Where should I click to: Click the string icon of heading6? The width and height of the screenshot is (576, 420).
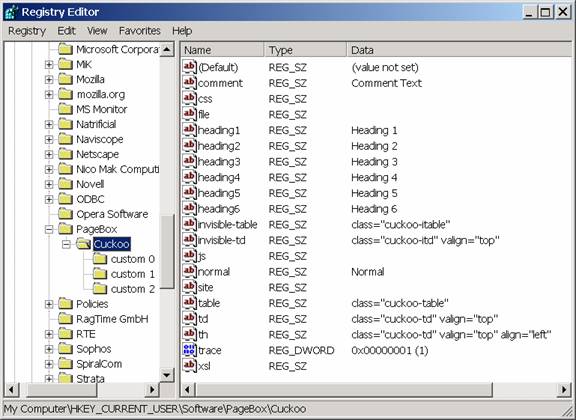click(x=190, y=208)
